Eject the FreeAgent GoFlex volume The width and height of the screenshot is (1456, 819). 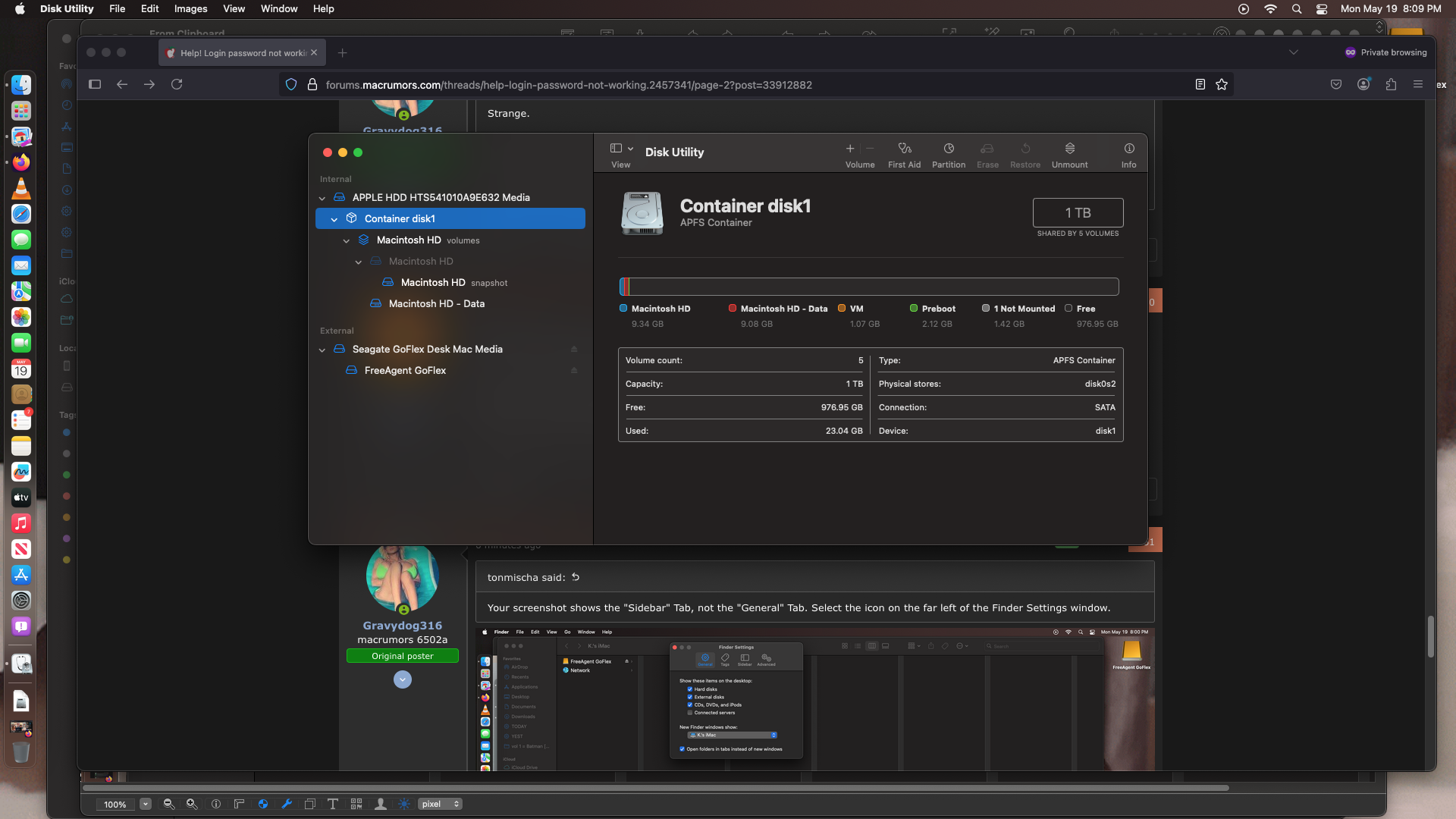point(574,371)
